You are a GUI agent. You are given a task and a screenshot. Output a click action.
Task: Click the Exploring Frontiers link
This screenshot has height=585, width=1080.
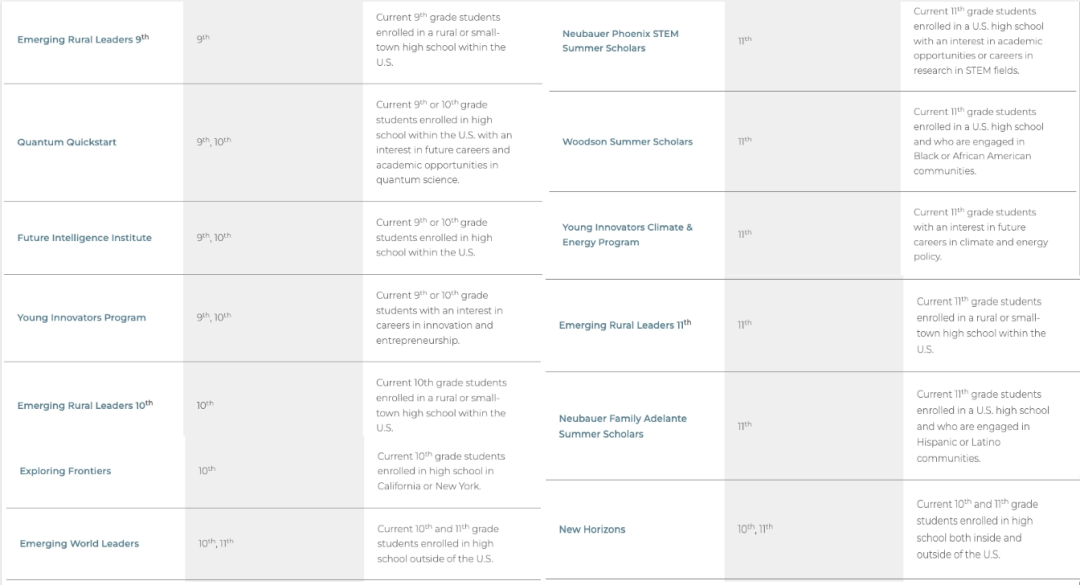(65, 471)
